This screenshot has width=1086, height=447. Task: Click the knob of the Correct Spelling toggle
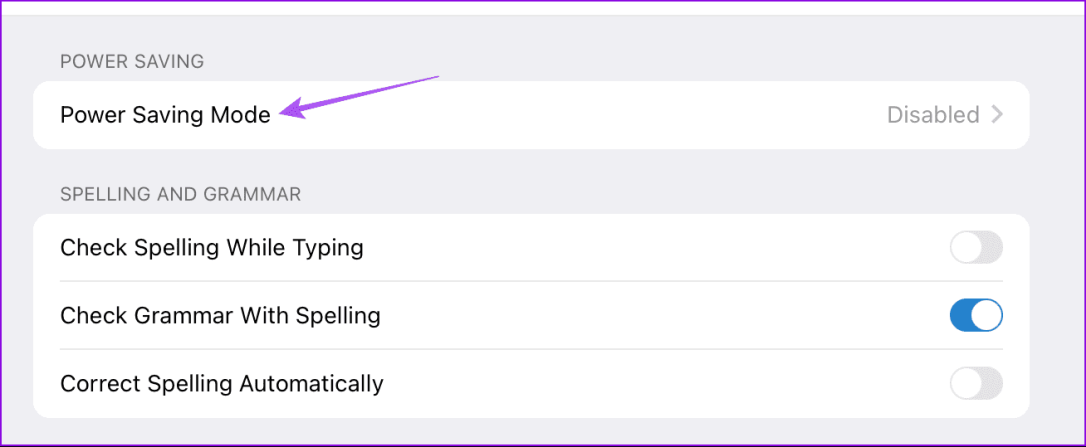pyautogui.click(x=965, y=383)
